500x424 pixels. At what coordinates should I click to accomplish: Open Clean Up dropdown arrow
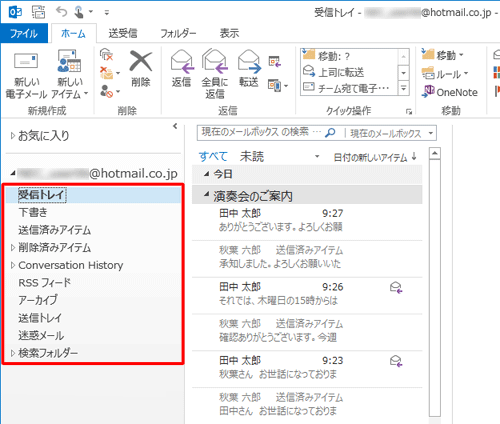(118, 73)
